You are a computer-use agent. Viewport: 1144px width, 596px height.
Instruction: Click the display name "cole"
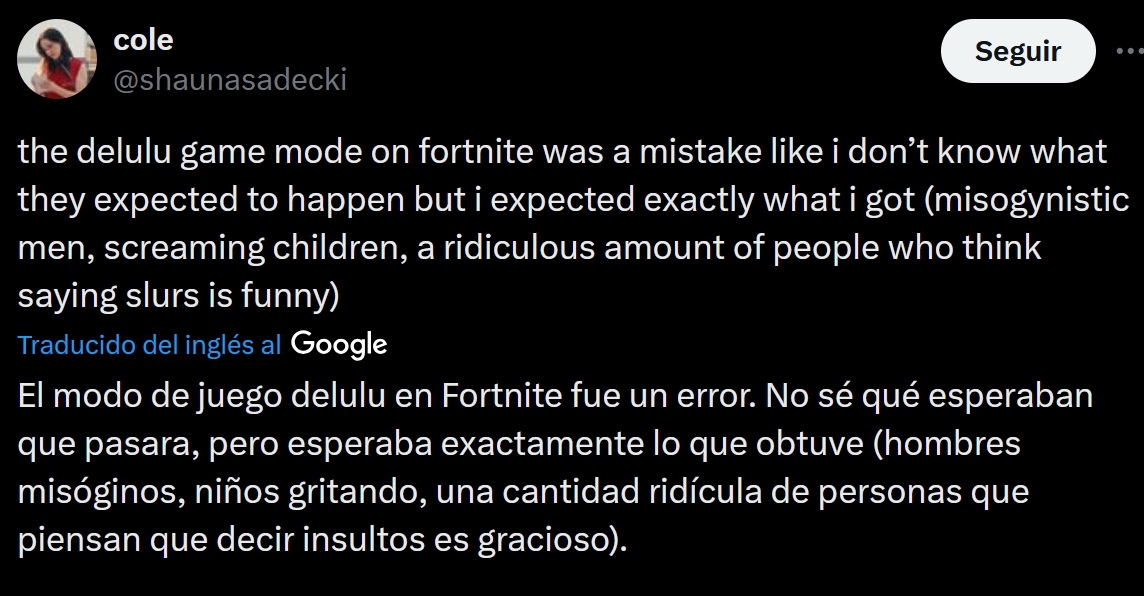coord(144,40)
